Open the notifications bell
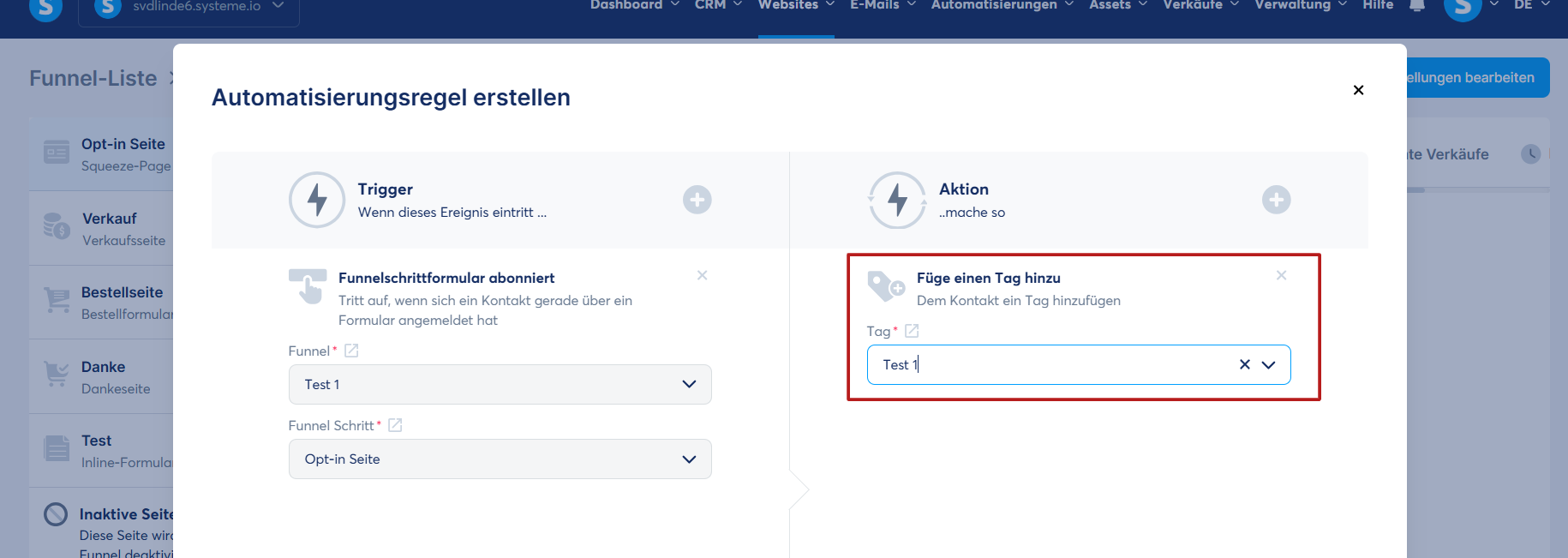Image resolution: width=1568 pixels, height=558 pixels. (1417, 5)
